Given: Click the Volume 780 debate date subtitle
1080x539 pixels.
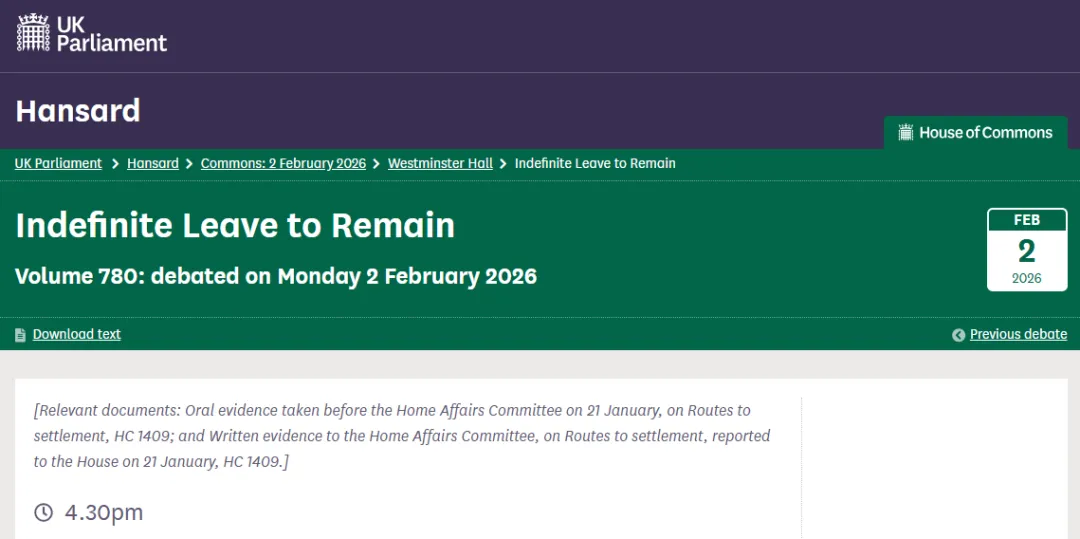Looking at the screenshot, I should [x=276, y=276].
